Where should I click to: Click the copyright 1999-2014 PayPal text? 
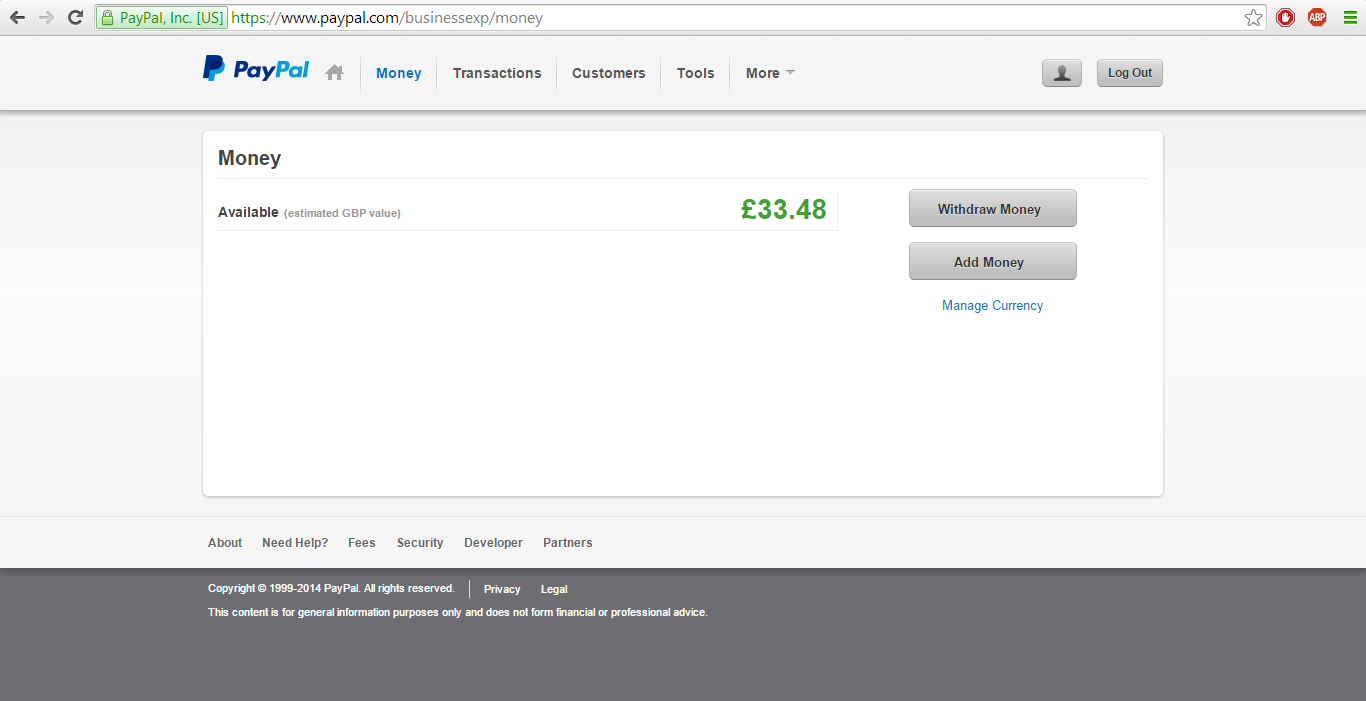(x=331, y=588)
